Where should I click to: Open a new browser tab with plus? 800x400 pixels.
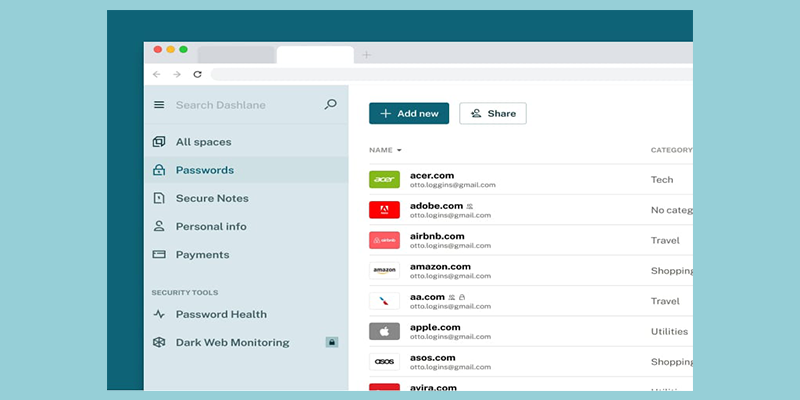[x=366, y=55]
